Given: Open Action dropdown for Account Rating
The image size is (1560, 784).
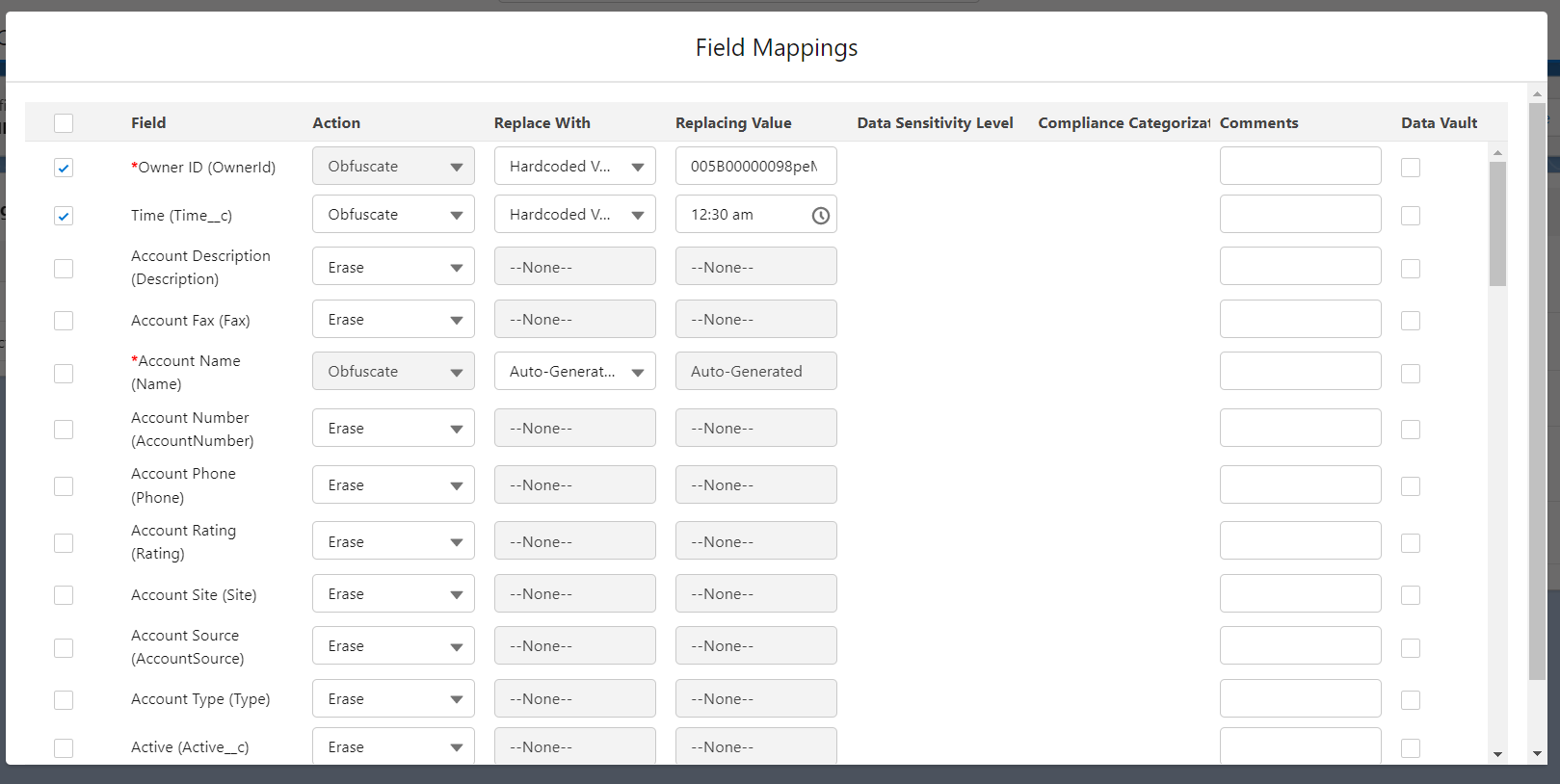Looking at the screenshot, I should tap(393, 542).
